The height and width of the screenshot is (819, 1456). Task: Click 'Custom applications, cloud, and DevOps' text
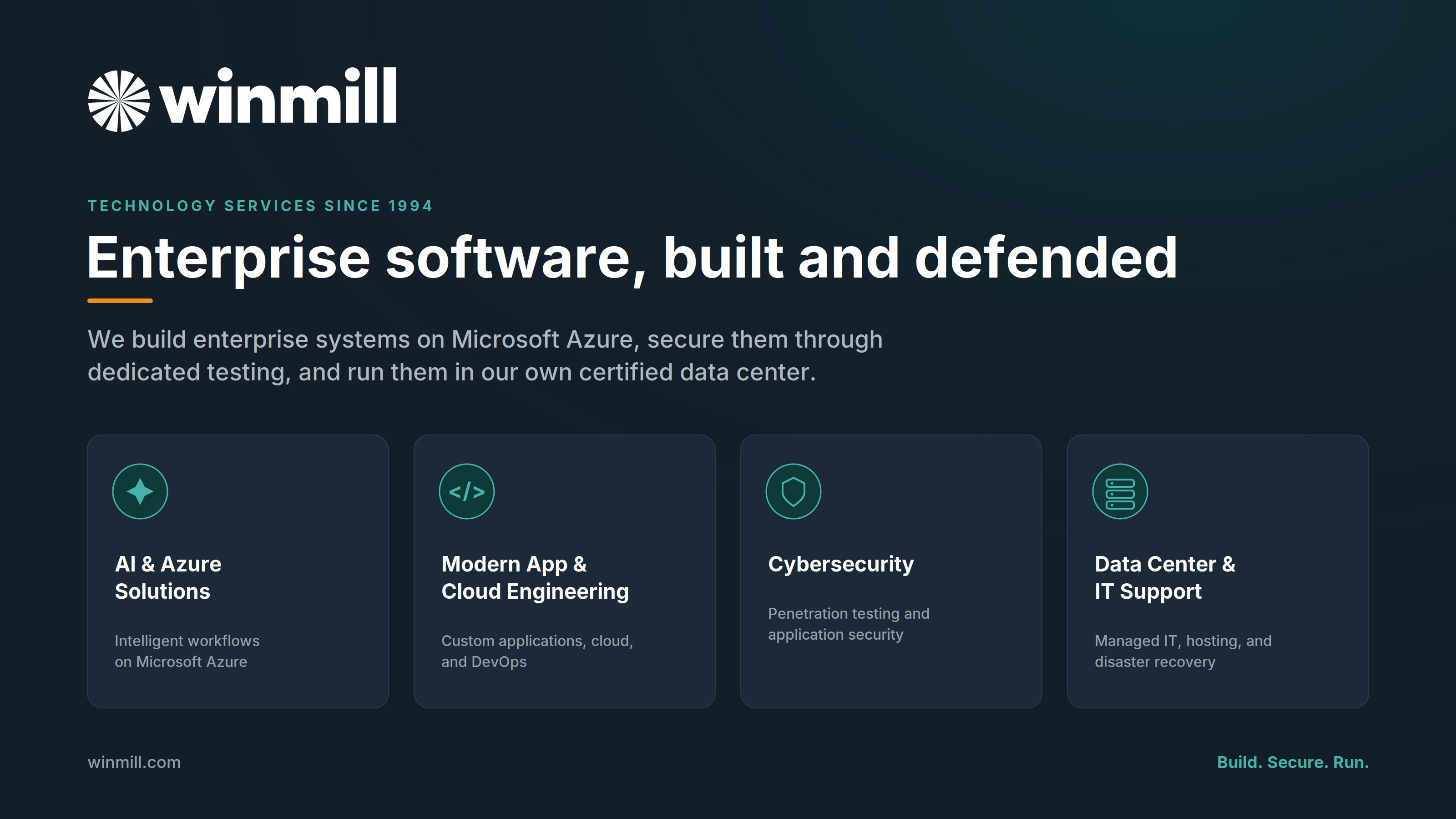(x=537, y=651)
